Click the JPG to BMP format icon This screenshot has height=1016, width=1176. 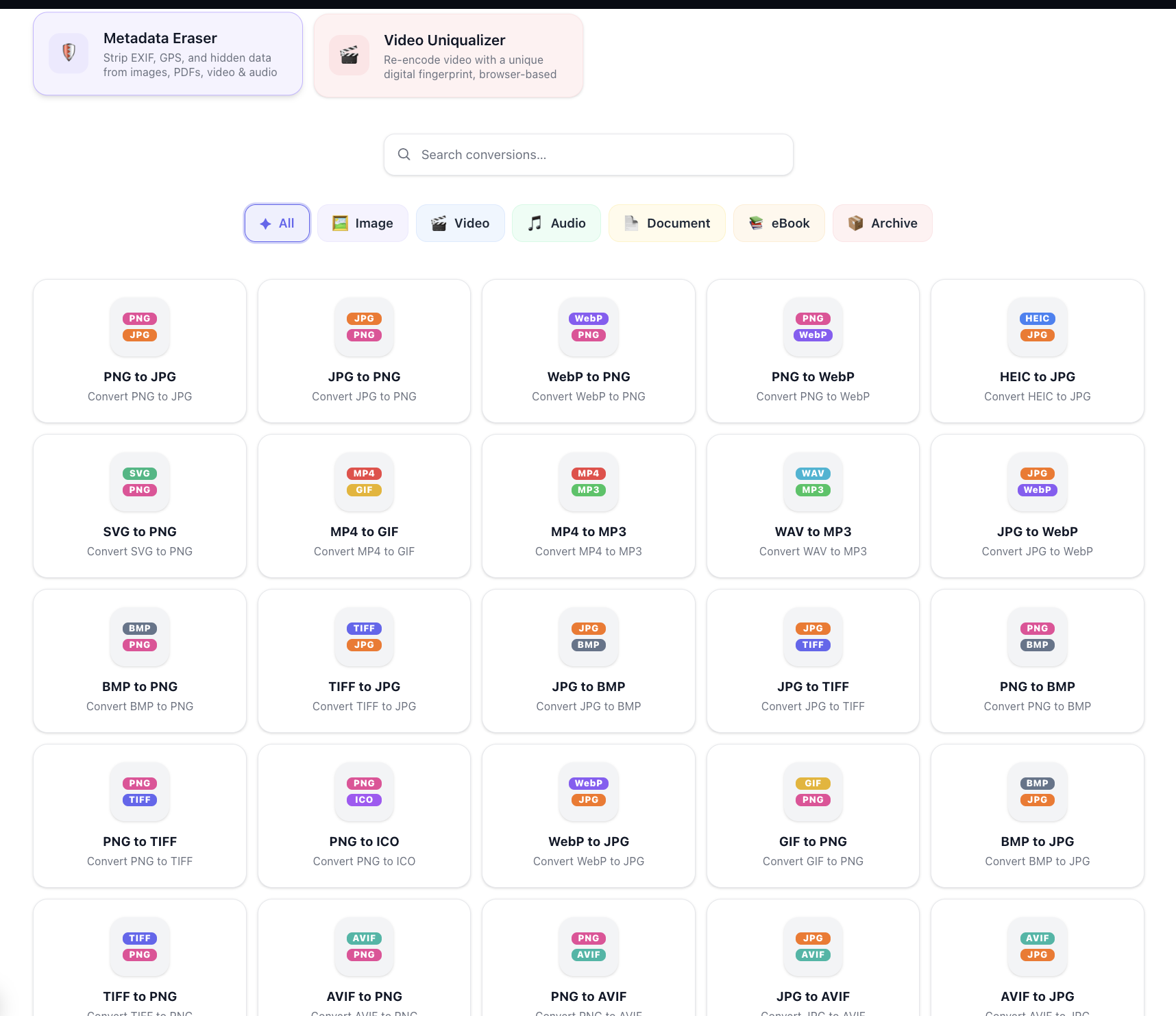(589, 637)
